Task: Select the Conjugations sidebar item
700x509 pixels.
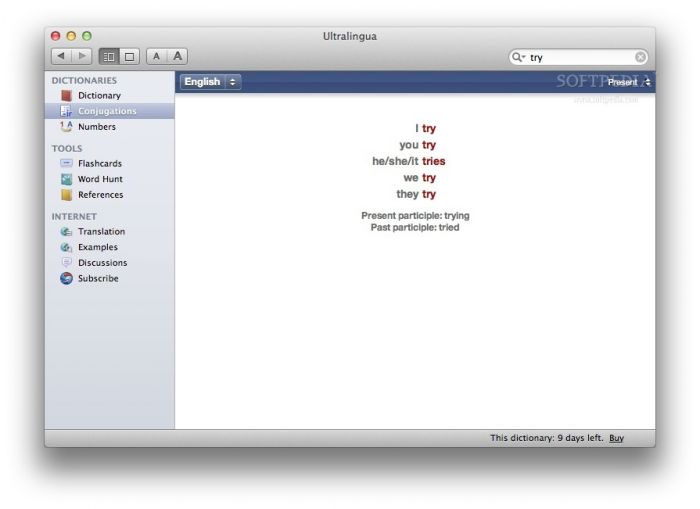Action: point(109,111)
